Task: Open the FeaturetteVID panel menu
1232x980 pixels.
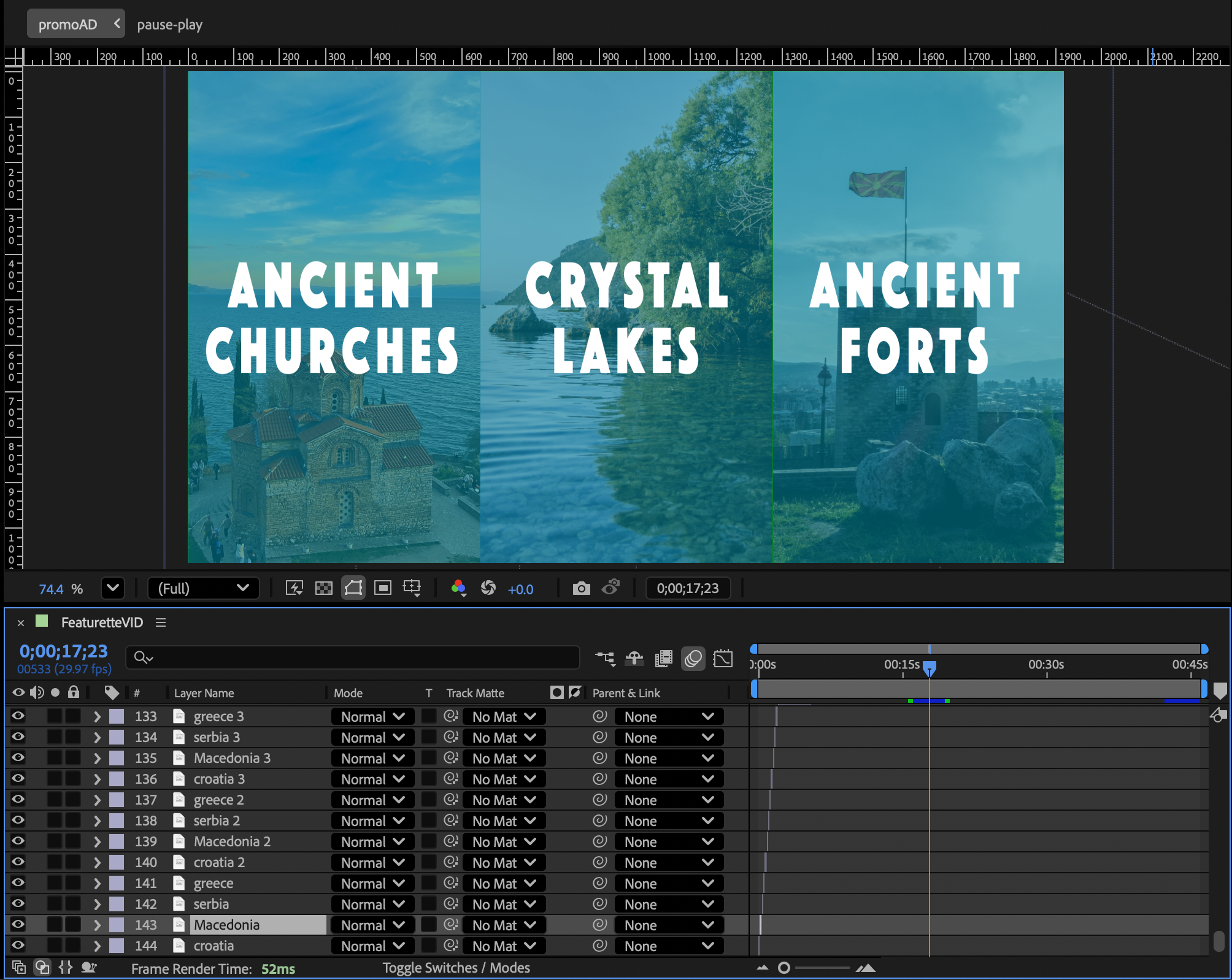Action: click(x=161, y=622)
